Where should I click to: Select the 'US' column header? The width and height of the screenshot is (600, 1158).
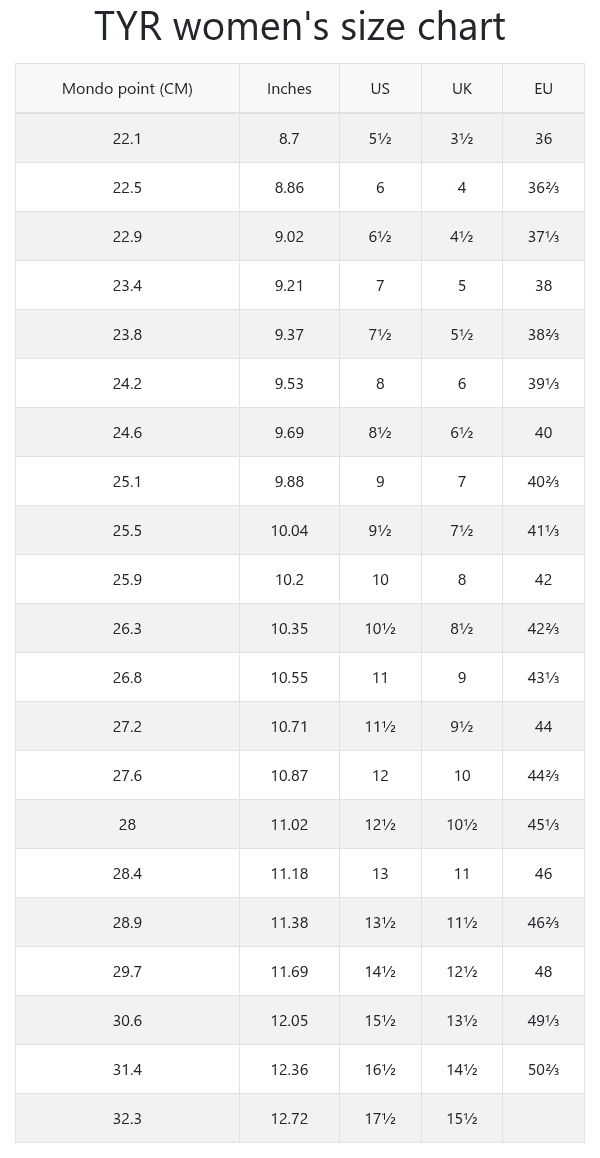(380, 89)
